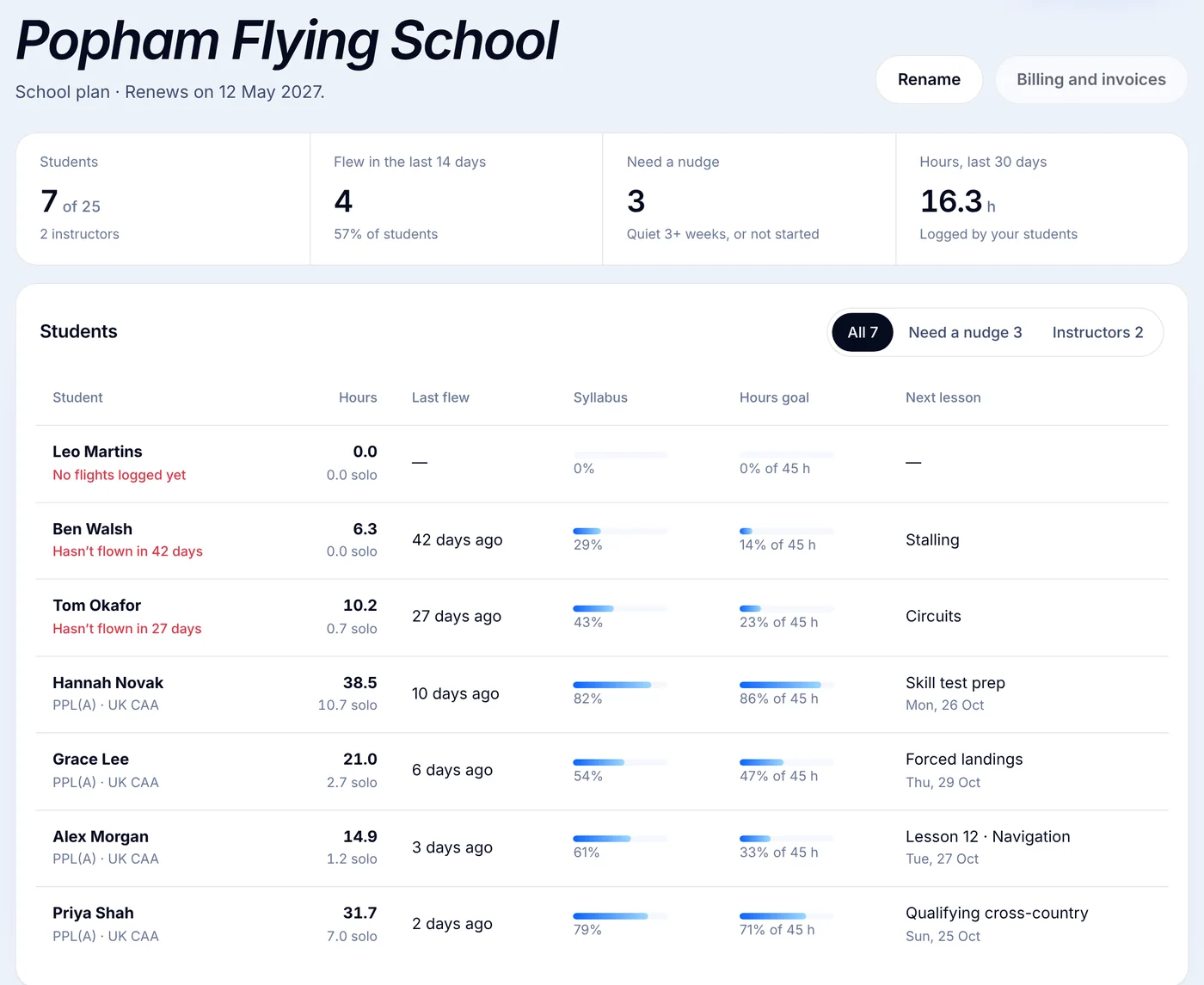The image size is (1204, 985).
Task: Click the plan renewal date text
Action: 224,92
